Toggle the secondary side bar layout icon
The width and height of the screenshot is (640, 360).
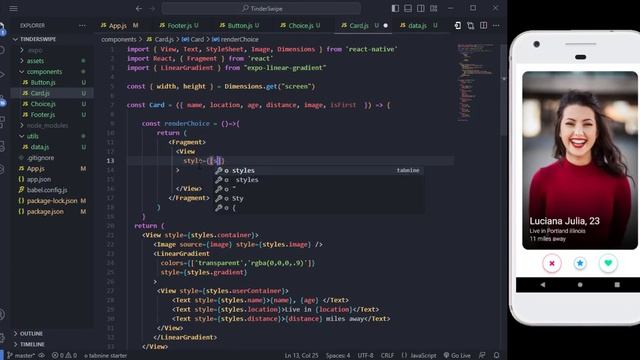tap(420, 8)
